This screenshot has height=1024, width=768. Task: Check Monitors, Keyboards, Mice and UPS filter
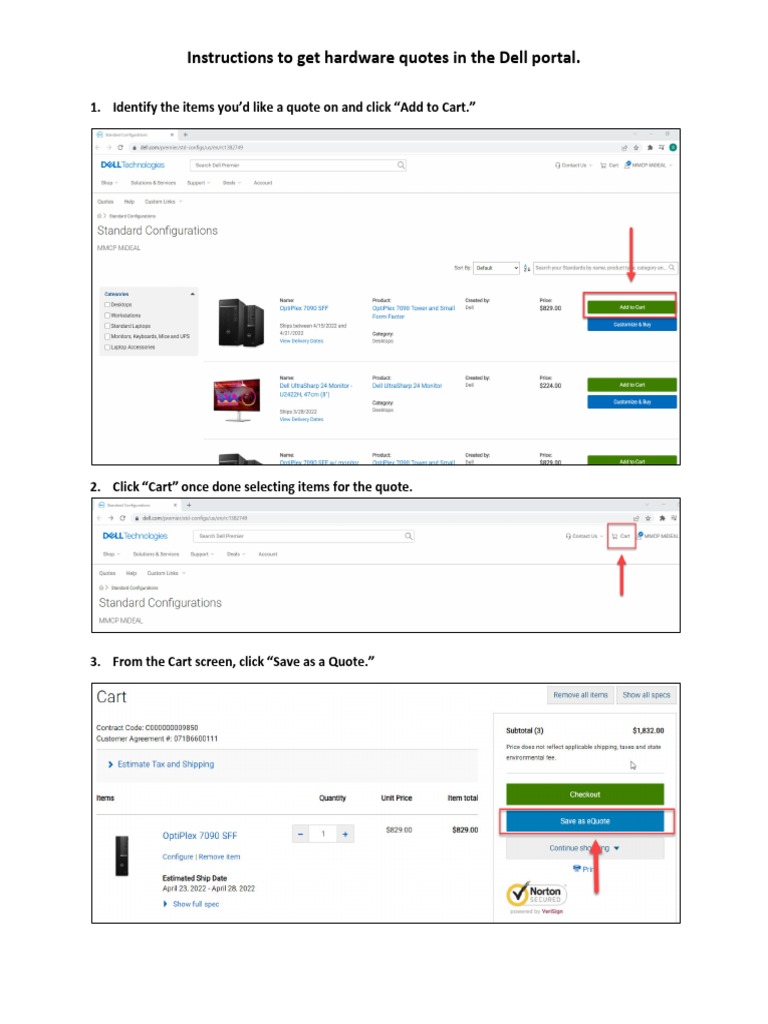coord(107,336)
